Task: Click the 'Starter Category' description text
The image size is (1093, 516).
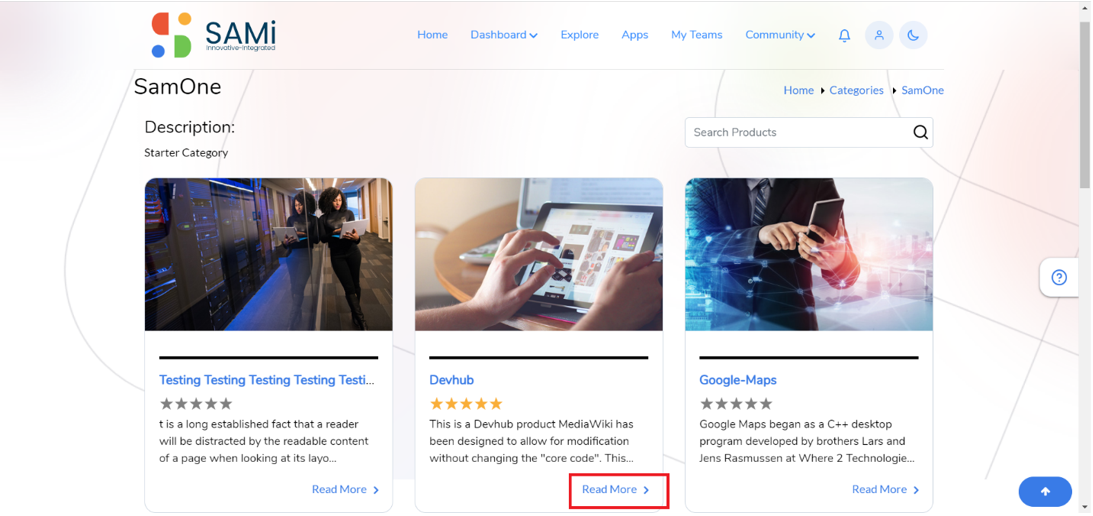Action: click(x=186, y=153)
